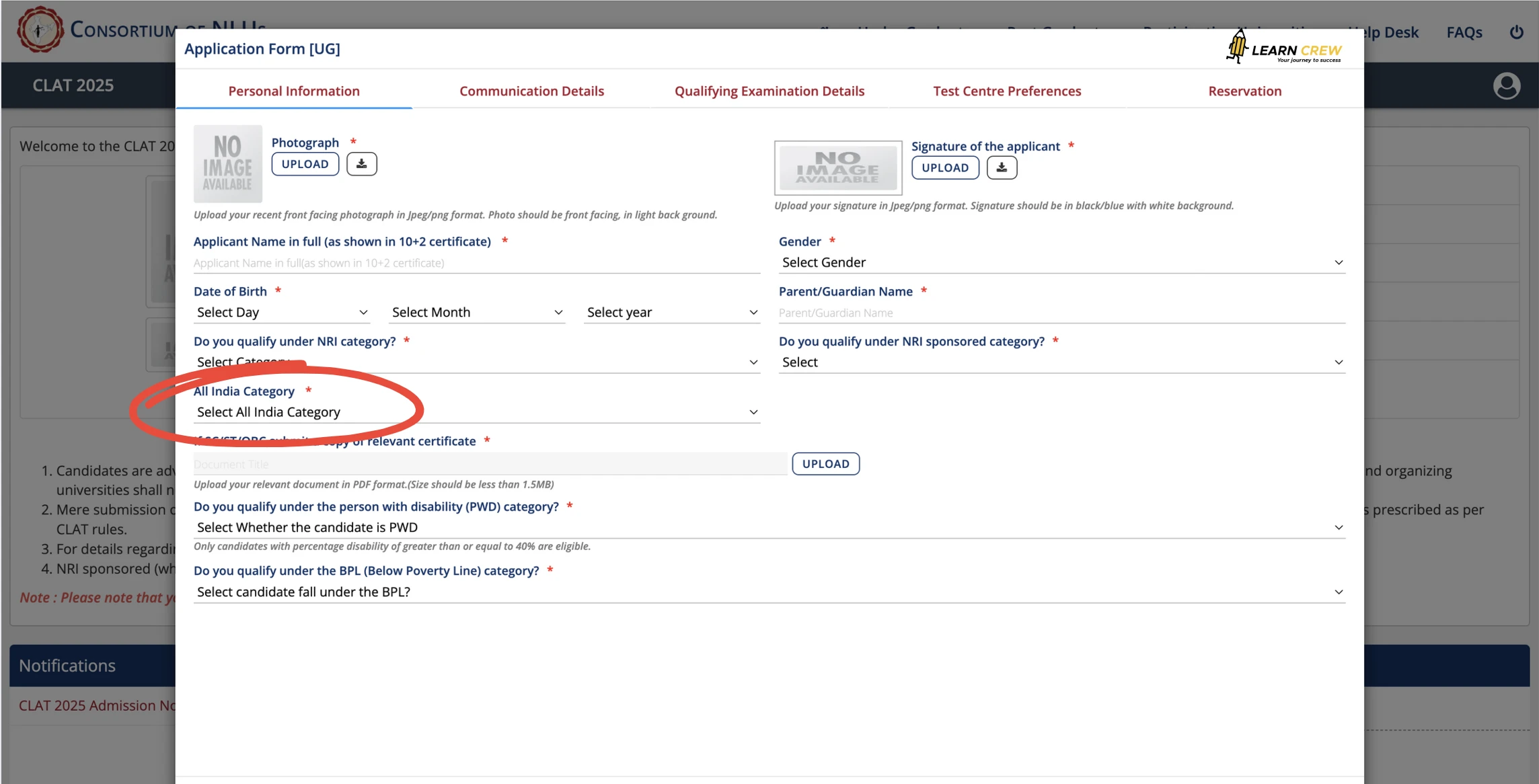Open the user profile avatar icon
1539x784 pixels.
pos(1506,85)
